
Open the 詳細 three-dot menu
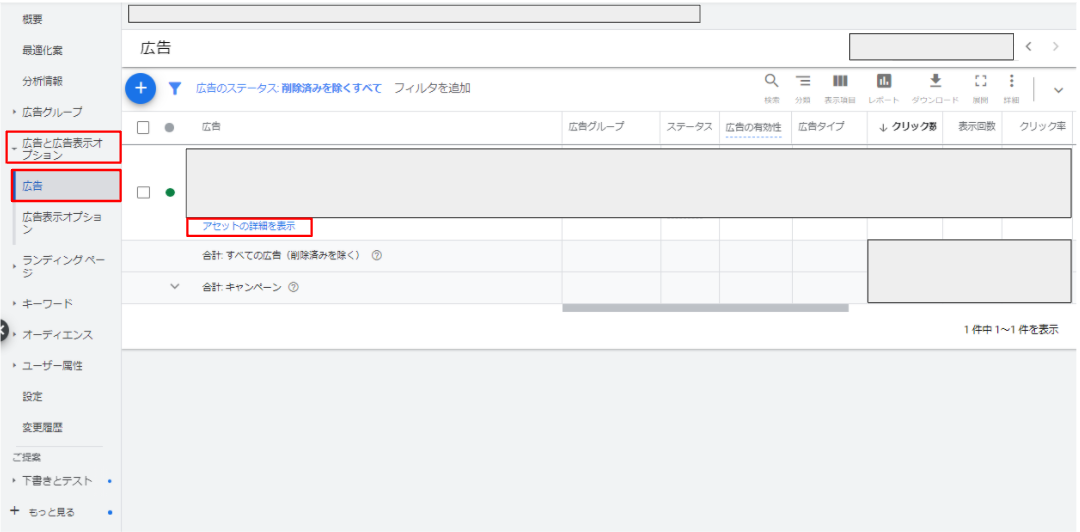[x=1011, y=84]
